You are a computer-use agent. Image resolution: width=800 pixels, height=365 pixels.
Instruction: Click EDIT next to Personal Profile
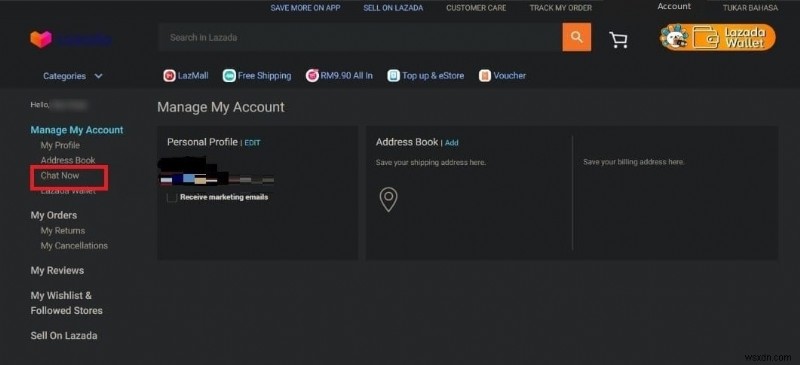pyautogui.click(x=252, y=143)
